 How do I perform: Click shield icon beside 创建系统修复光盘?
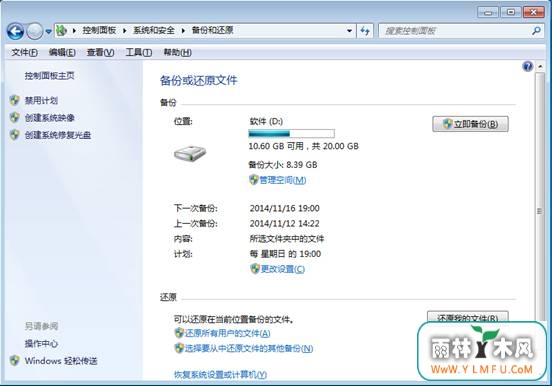click(14, 135)
